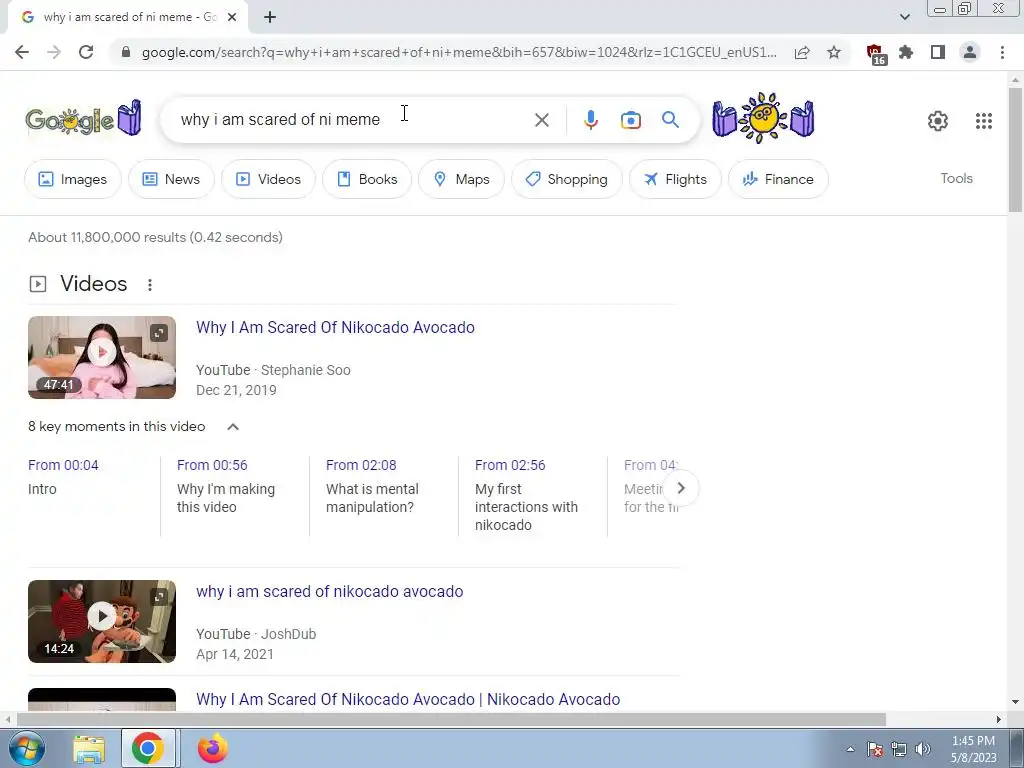
Task: Open the sun-and-books doodle
Action: pyautogui.click(x=763, y=118)
